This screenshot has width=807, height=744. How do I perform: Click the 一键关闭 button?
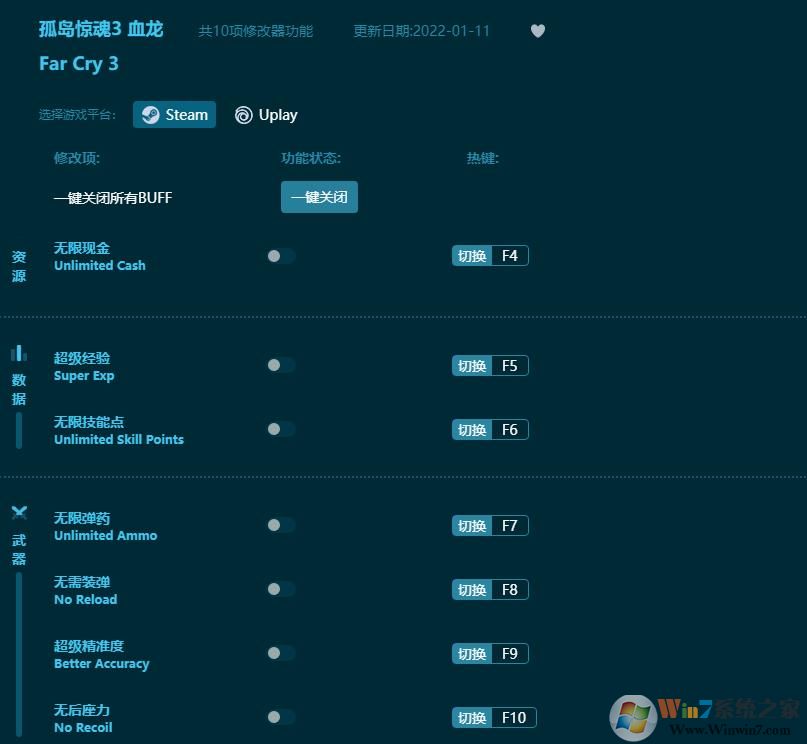pyautogui.click(x=319, y=197)
